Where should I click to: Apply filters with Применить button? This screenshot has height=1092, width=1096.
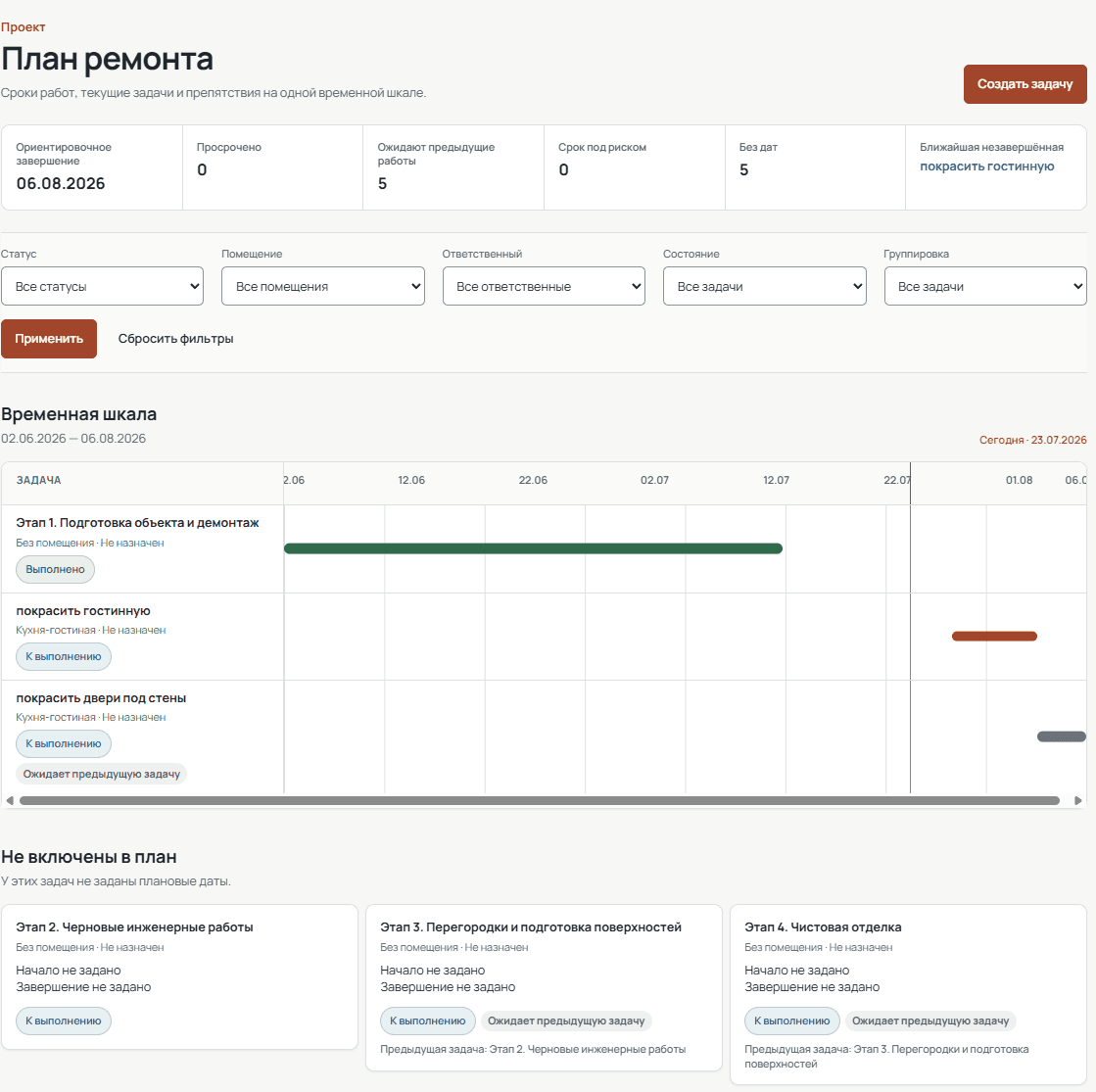49,338
